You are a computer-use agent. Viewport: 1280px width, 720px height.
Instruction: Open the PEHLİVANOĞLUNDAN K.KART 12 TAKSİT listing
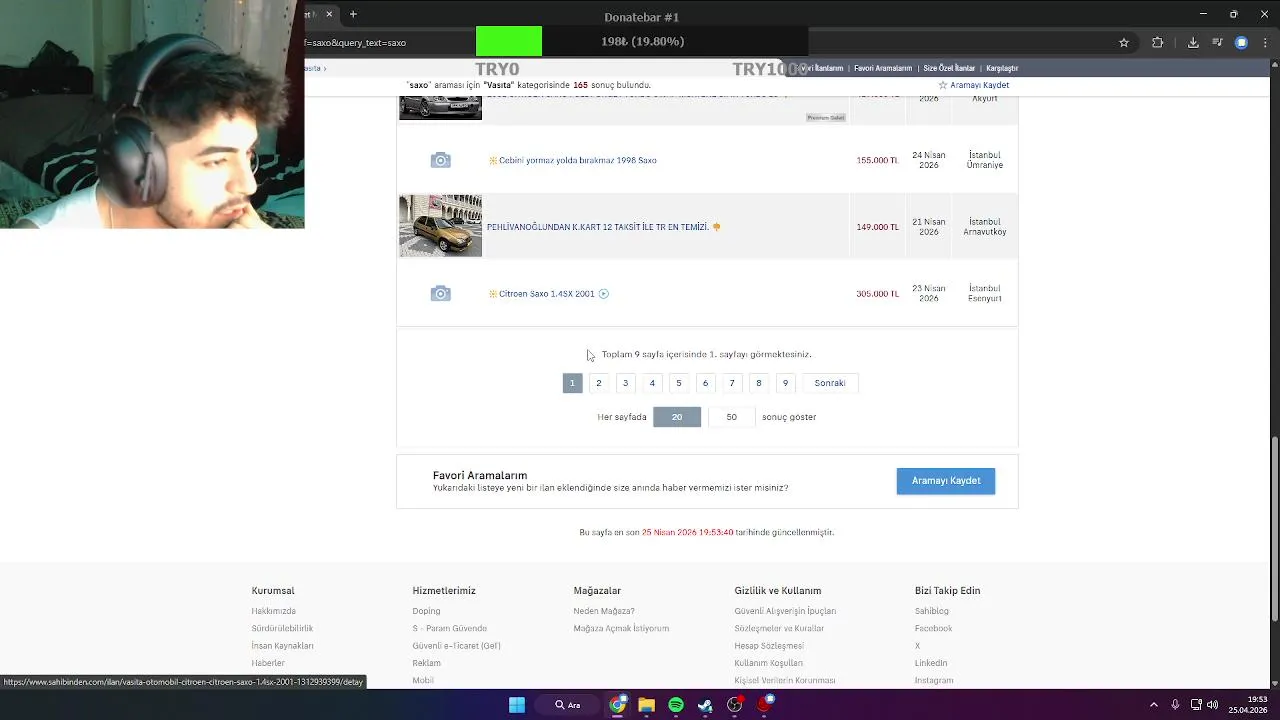pos(597,227)
